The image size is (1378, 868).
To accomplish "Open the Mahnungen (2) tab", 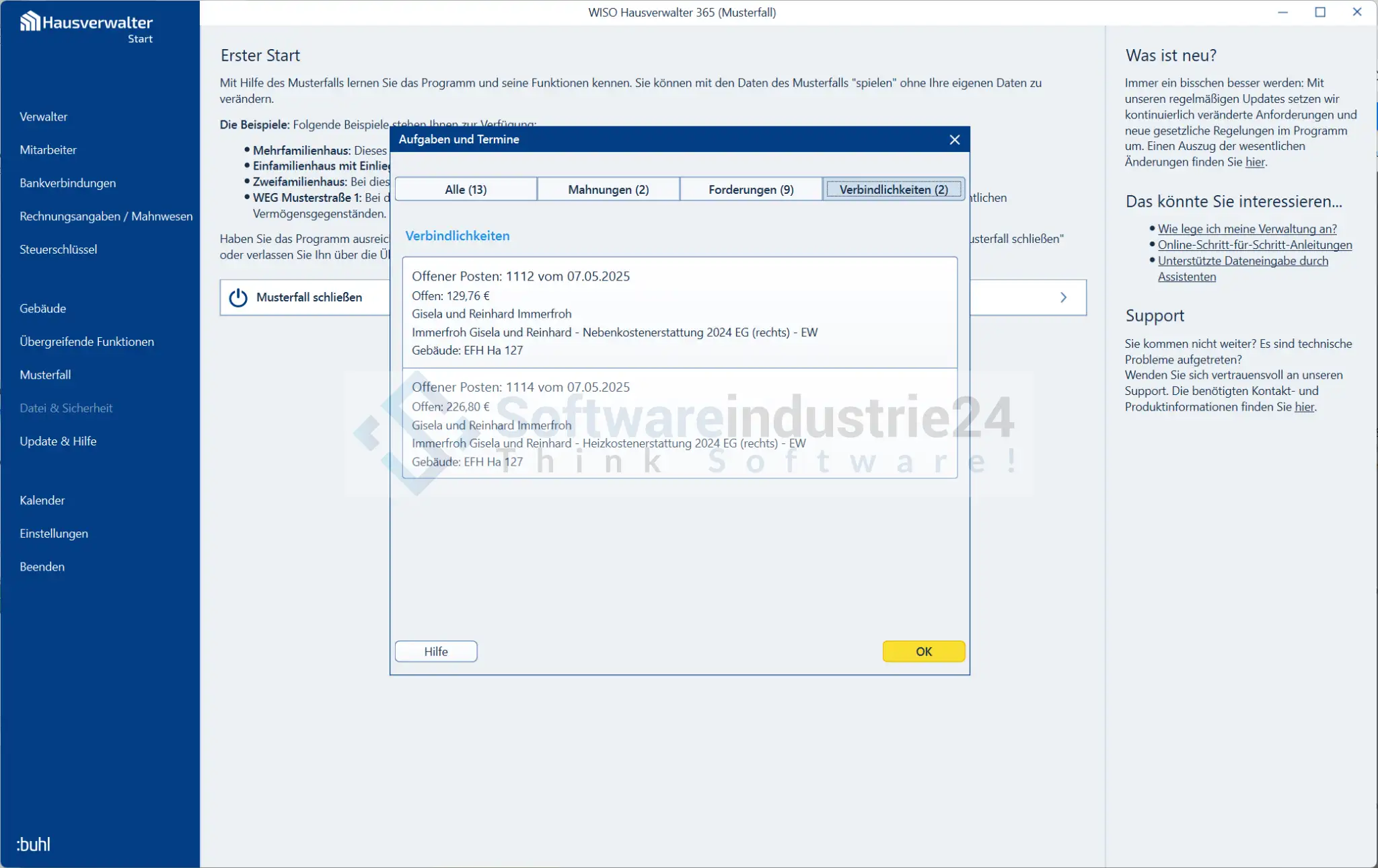I will point(608,189).
